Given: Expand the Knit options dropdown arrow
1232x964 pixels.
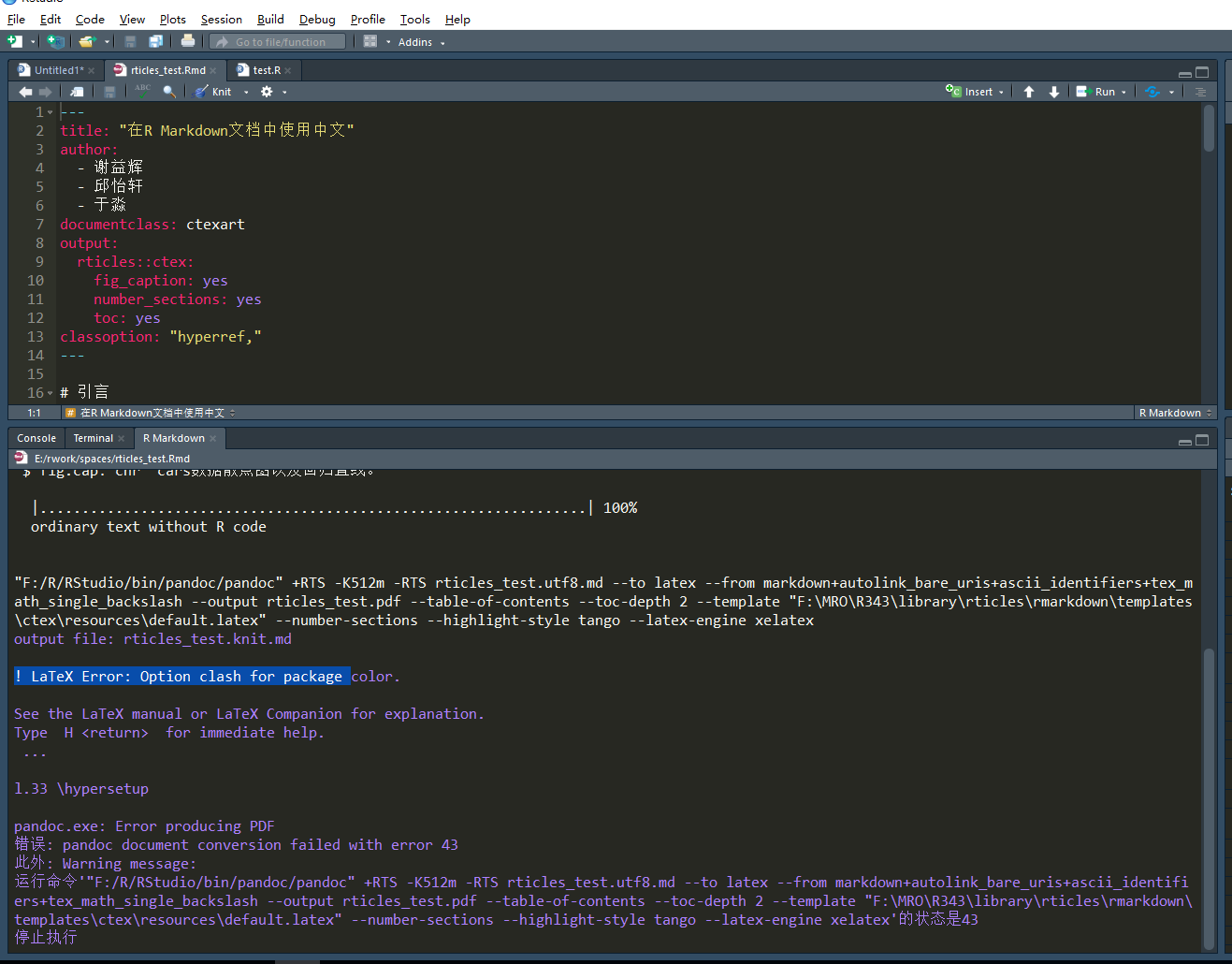Looking at the screenshot, I should tap(246, 93).
